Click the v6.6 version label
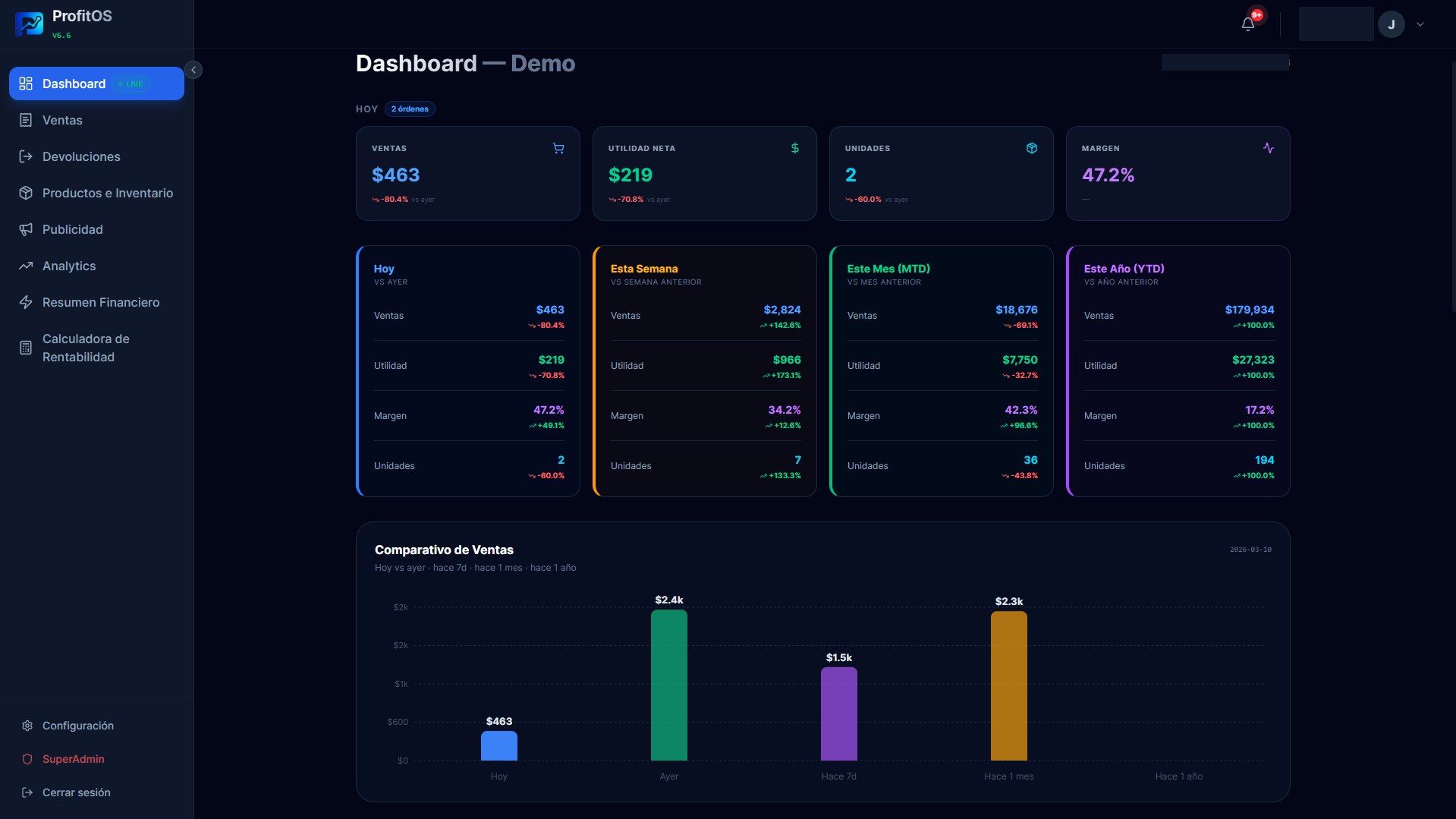1456x819 pixels. pyautogui.click(x=61, y=36)
